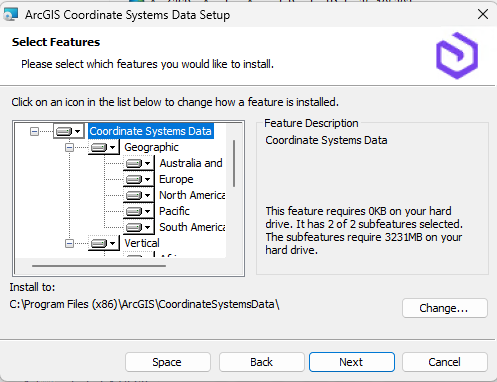
Task: Proceed with the Next button
Action: point(352,362)
